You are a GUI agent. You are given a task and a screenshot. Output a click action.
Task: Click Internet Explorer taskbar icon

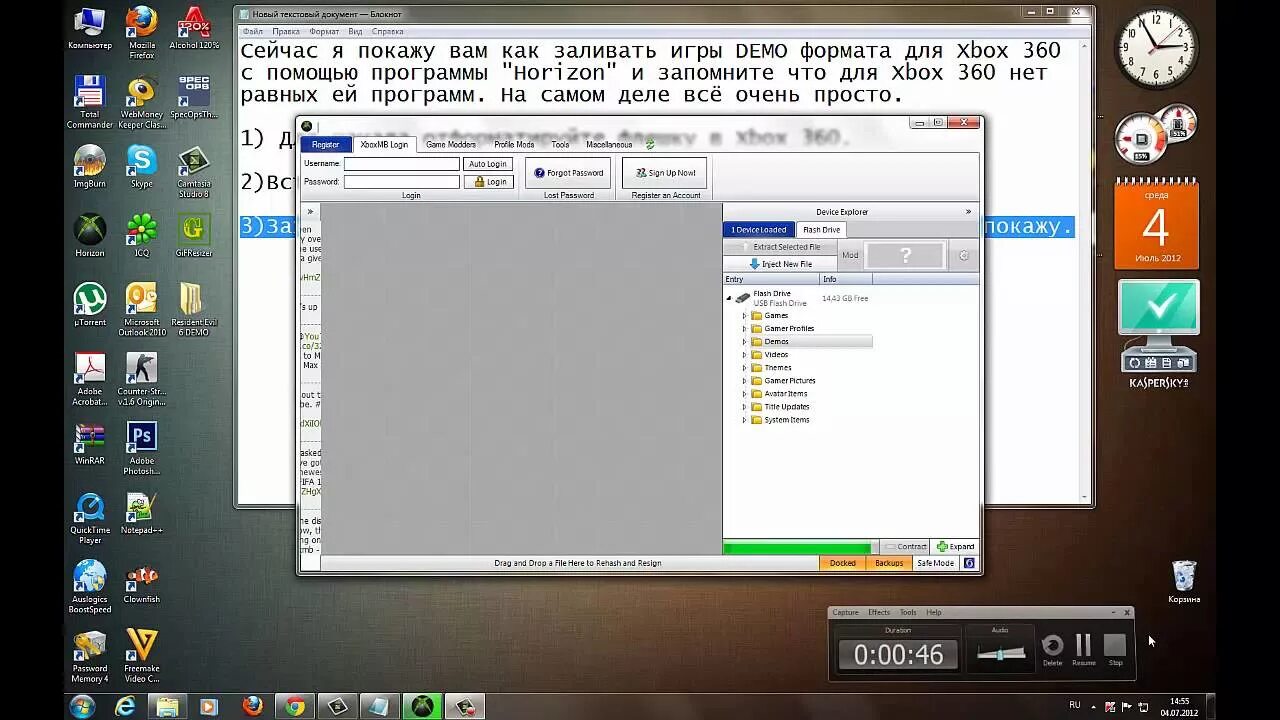click(125, 706)
